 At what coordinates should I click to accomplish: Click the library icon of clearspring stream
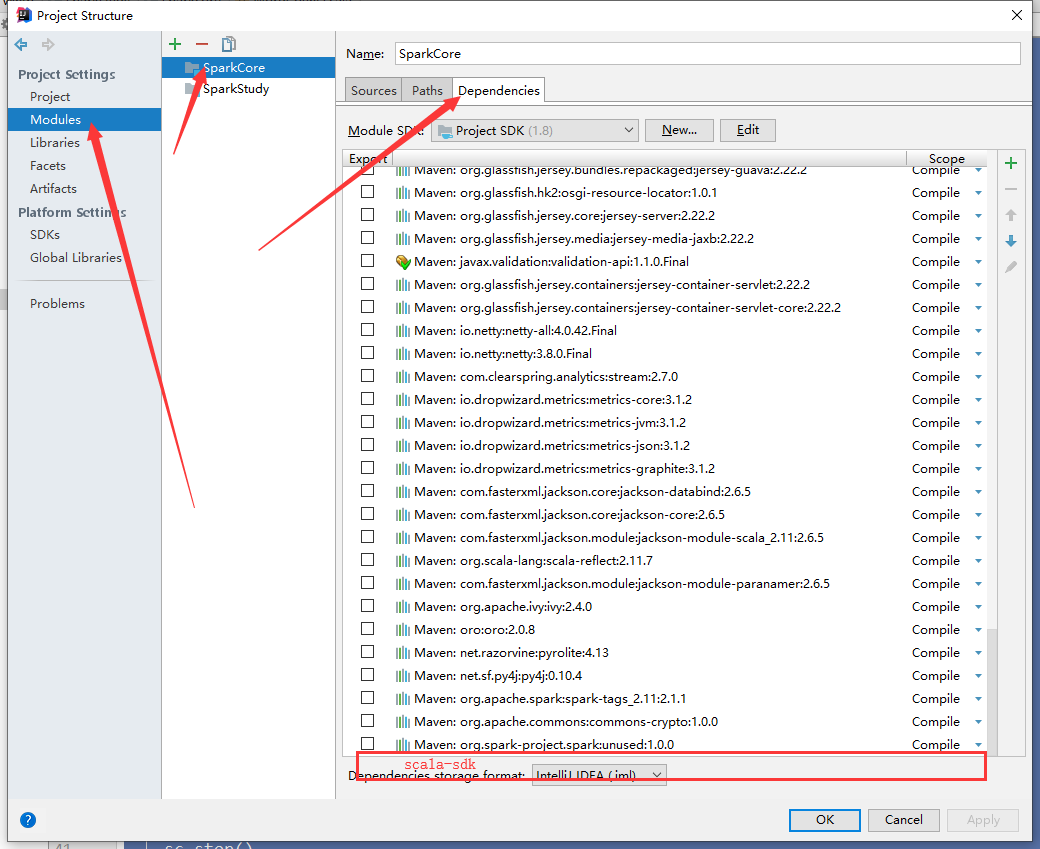tap(403, 377)
